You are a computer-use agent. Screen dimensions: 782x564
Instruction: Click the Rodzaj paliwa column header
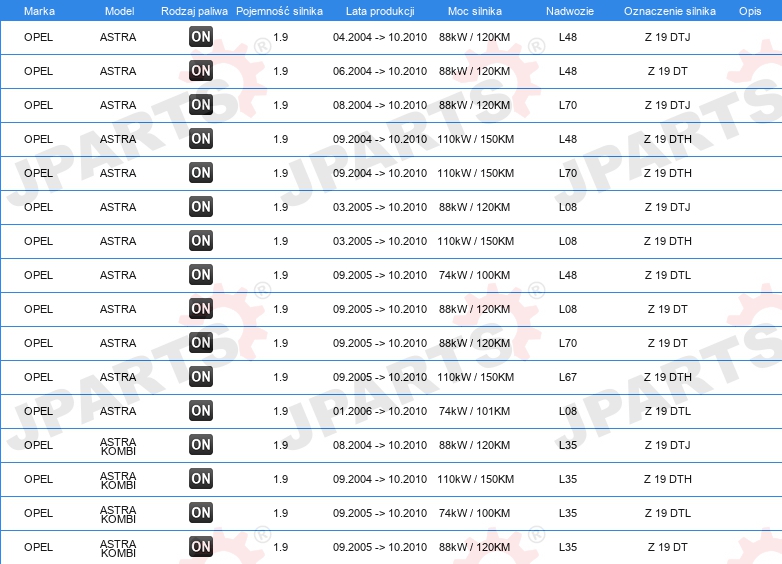click(x=195, y=11)
